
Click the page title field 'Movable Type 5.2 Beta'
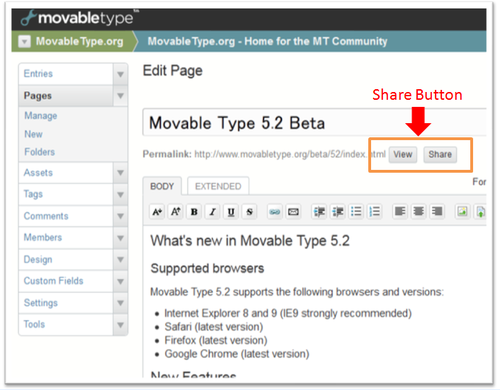tap(314, 122)
